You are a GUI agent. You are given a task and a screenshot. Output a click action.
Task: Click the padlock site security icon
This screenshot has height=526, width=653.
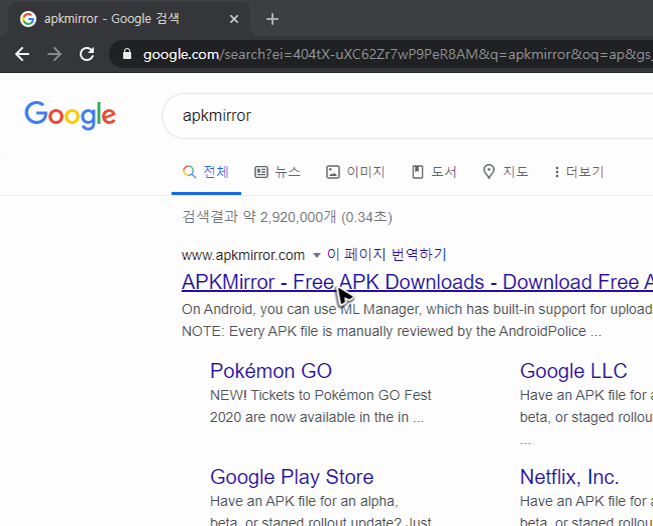(127, 54)
